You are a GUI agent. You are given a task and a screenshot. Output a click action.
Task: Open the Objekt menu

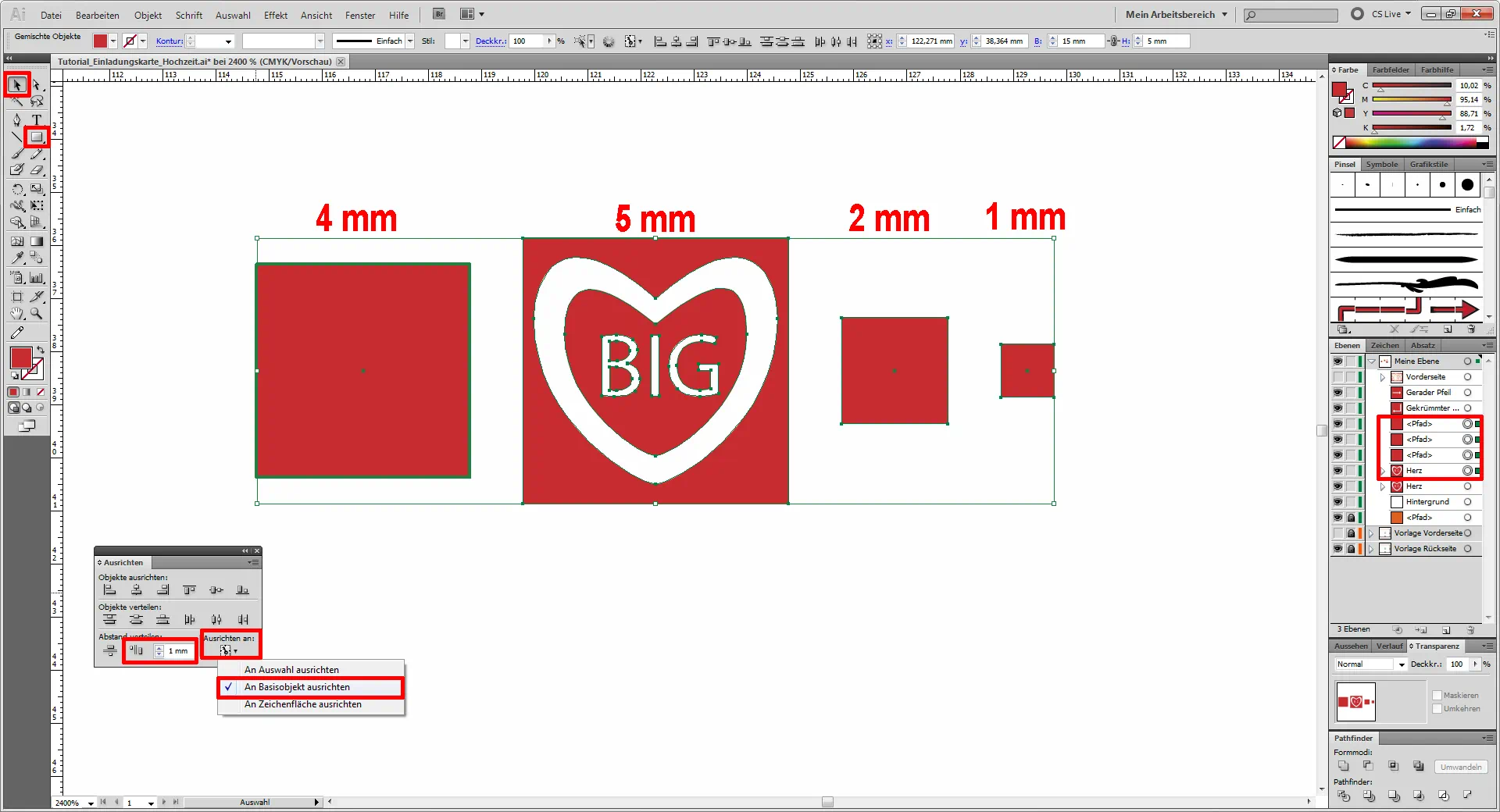click(148, 15)
